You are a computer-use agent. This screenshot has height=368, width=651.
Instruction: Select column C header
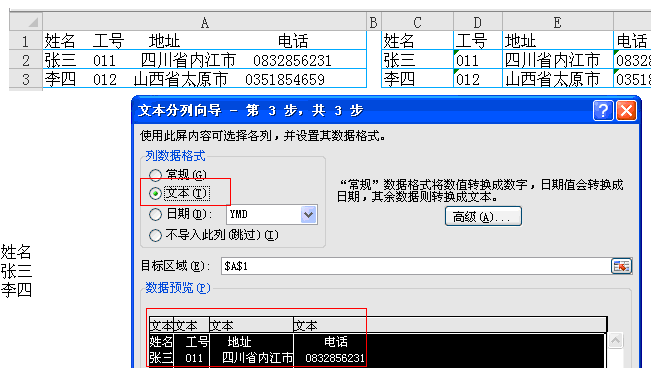(417, 22)
